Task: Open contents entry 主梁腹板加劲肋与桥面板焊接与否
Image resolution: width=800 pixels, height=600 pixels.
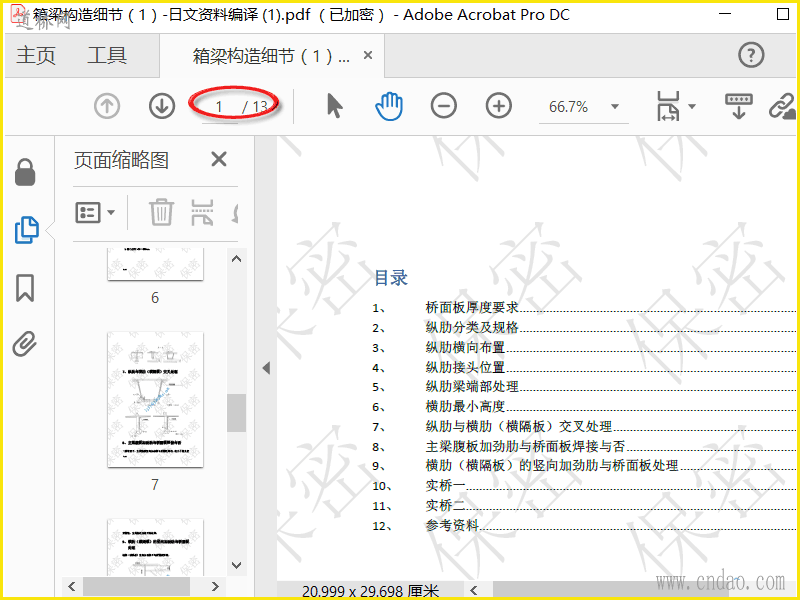Action: point(526,446)
